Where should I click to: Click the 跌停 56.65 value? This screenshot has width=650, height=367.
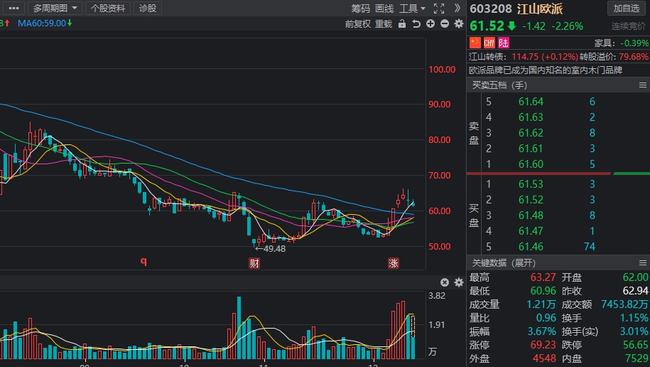(635, 345)
